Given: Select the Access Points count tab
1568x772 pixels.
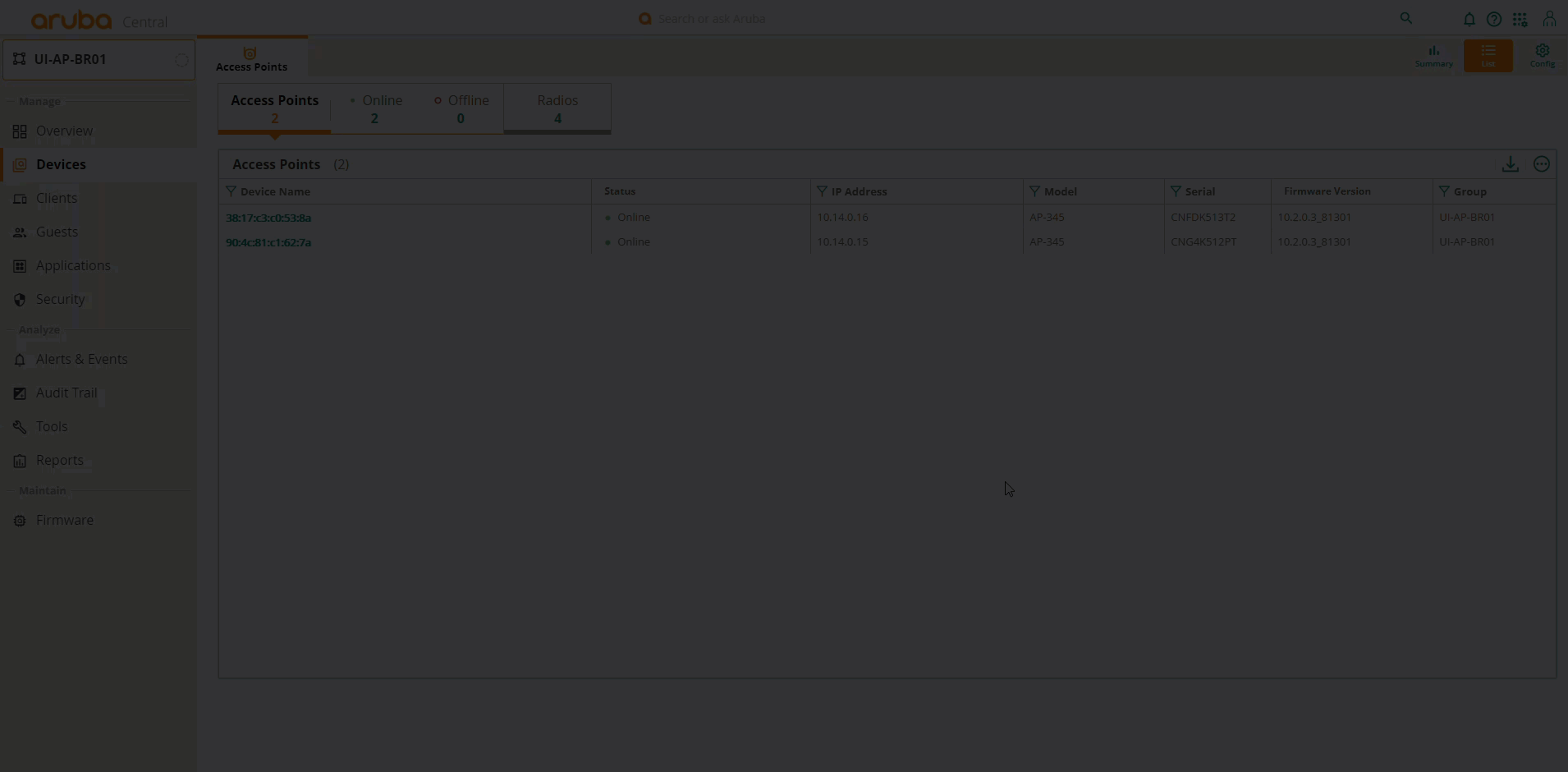Looking at the screenshot, I should tap(274, 108).
